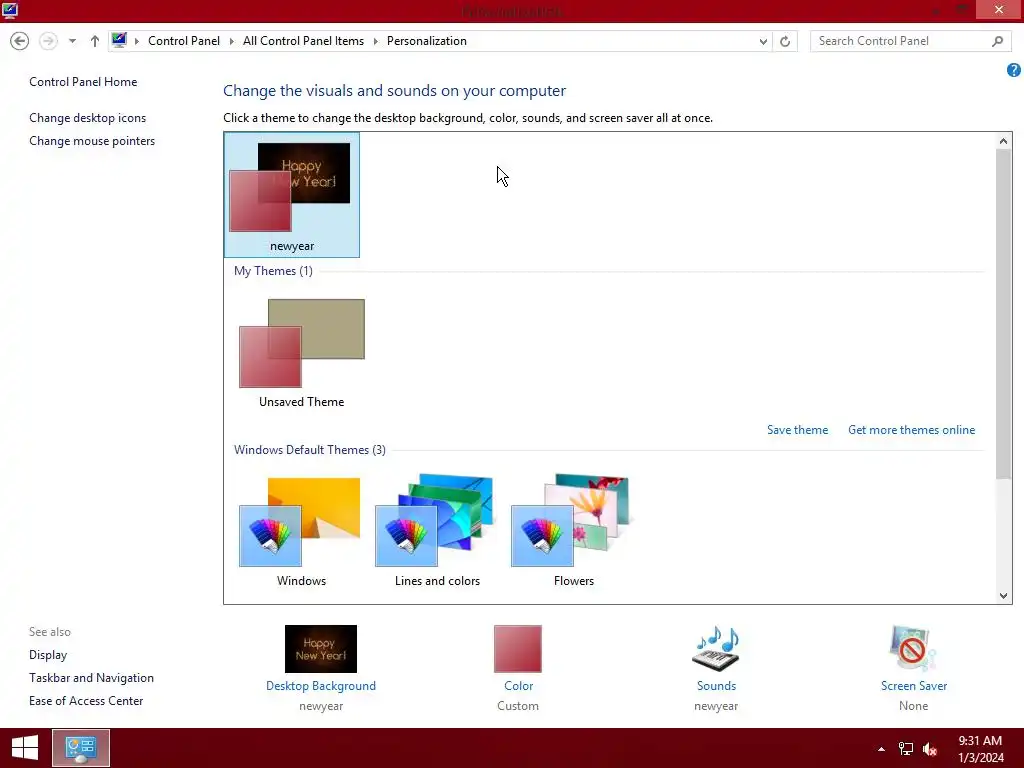Apply the Windows default theme

point(301,532)
